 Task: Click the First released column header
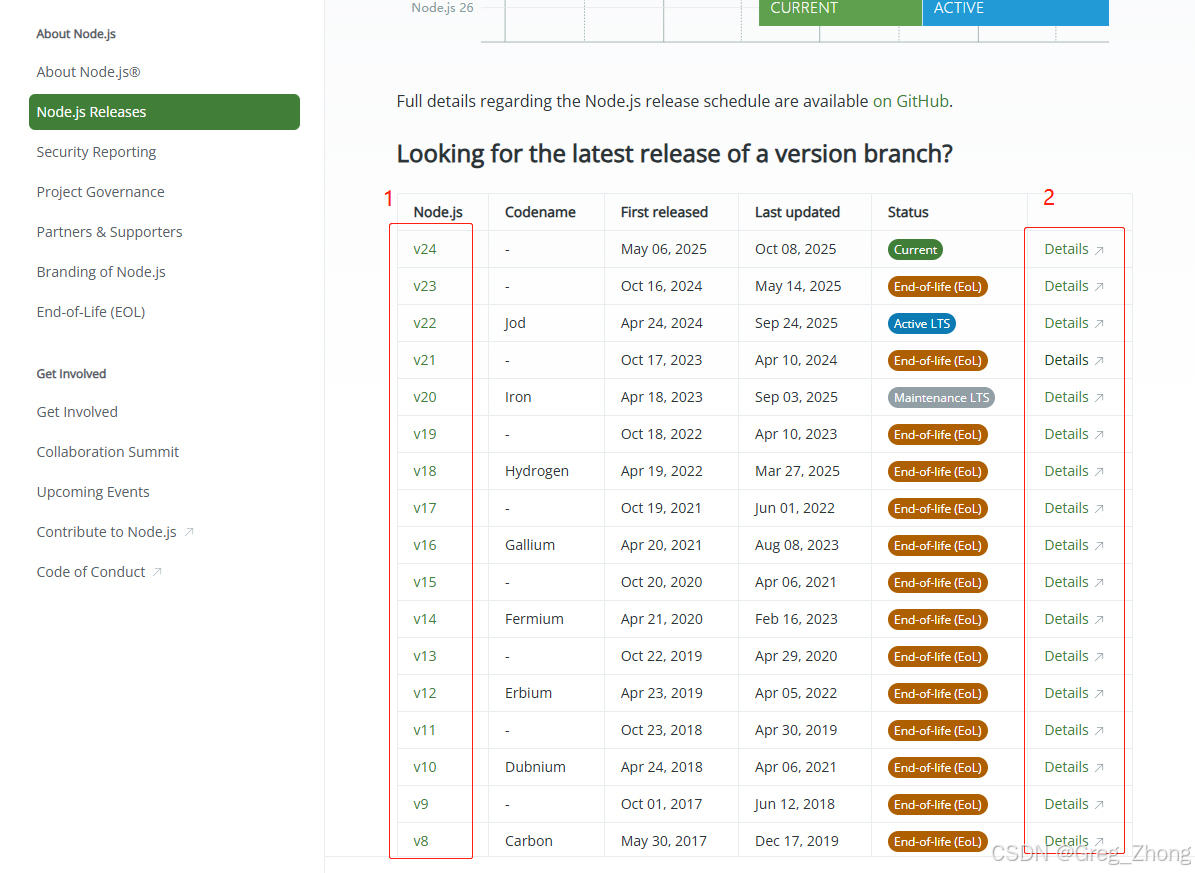click(664, 212)
